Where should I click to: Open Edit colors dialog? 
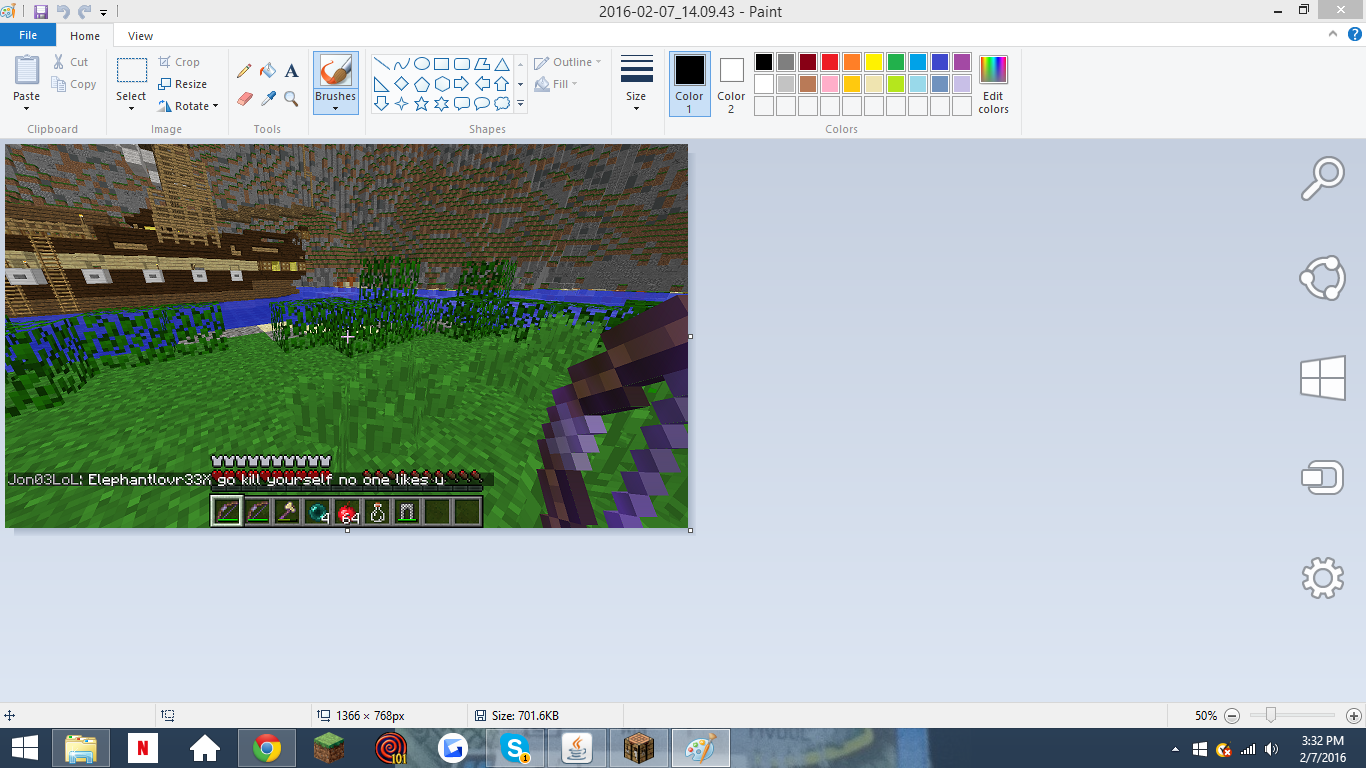click(x=993, y=85)
